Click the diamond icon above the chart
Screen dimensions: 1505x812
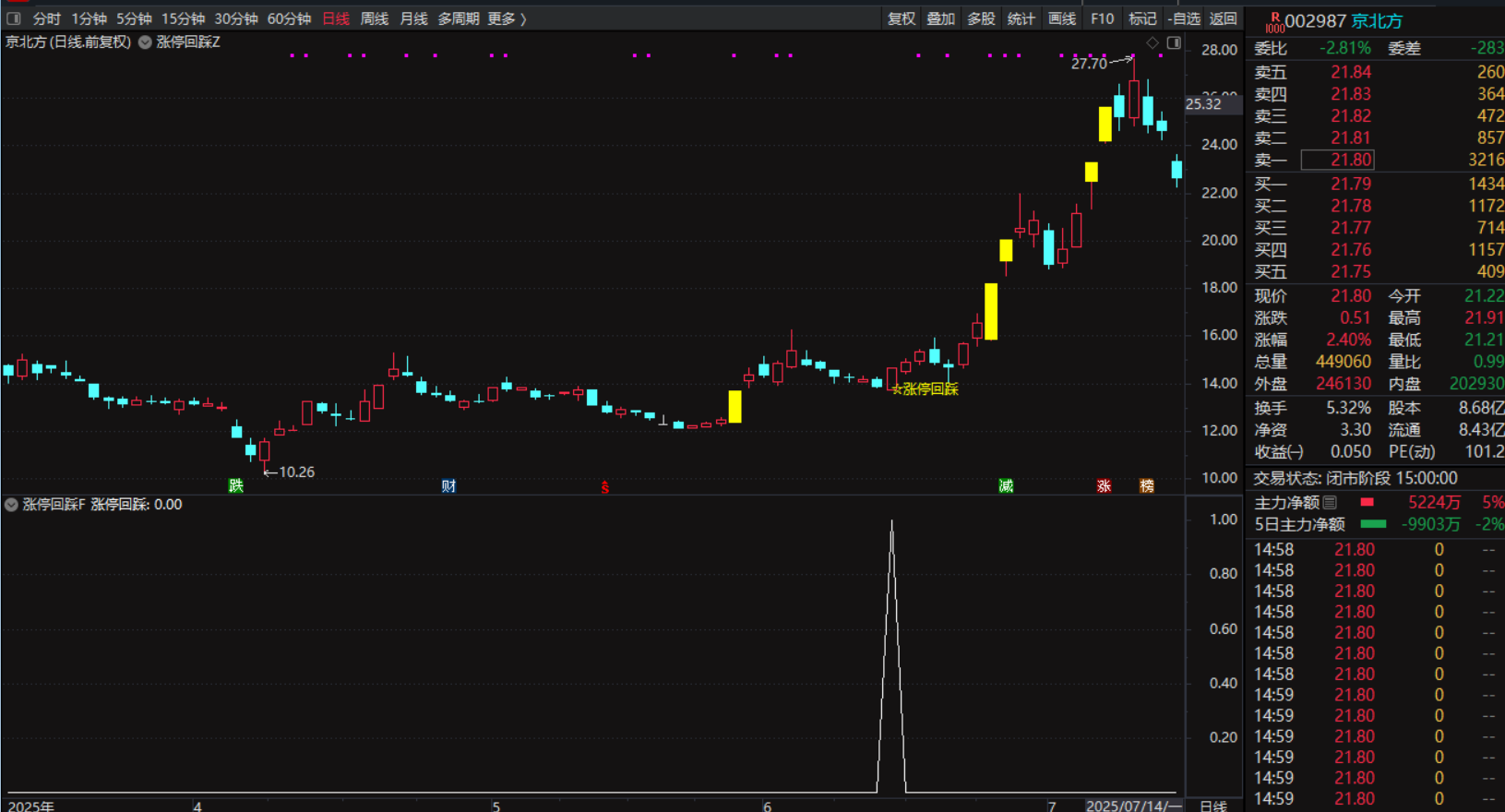click(1153, 42)
